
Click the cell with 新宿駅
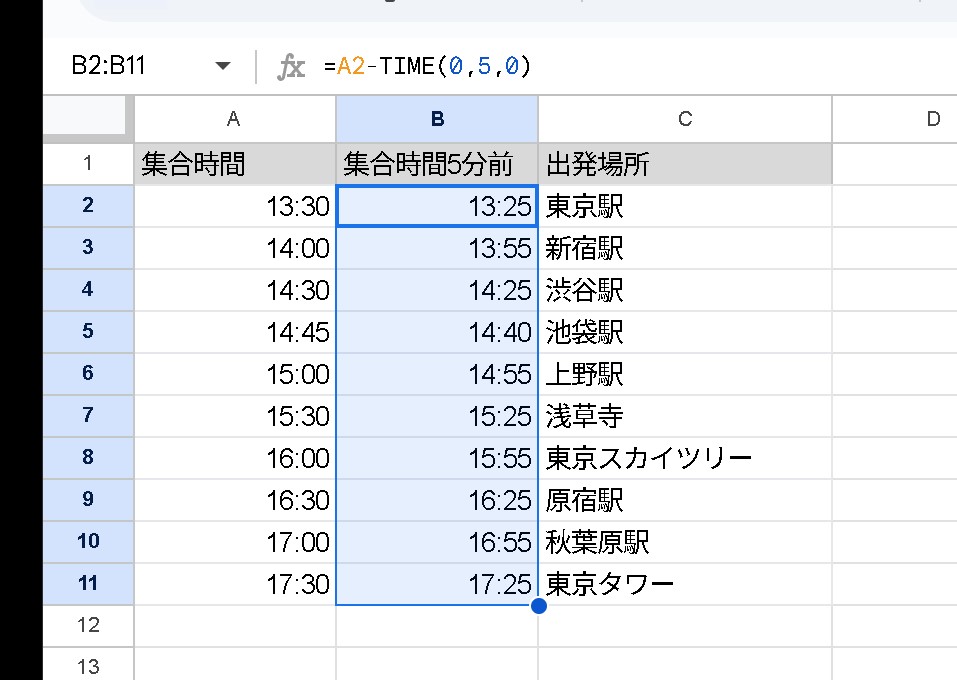684,248
